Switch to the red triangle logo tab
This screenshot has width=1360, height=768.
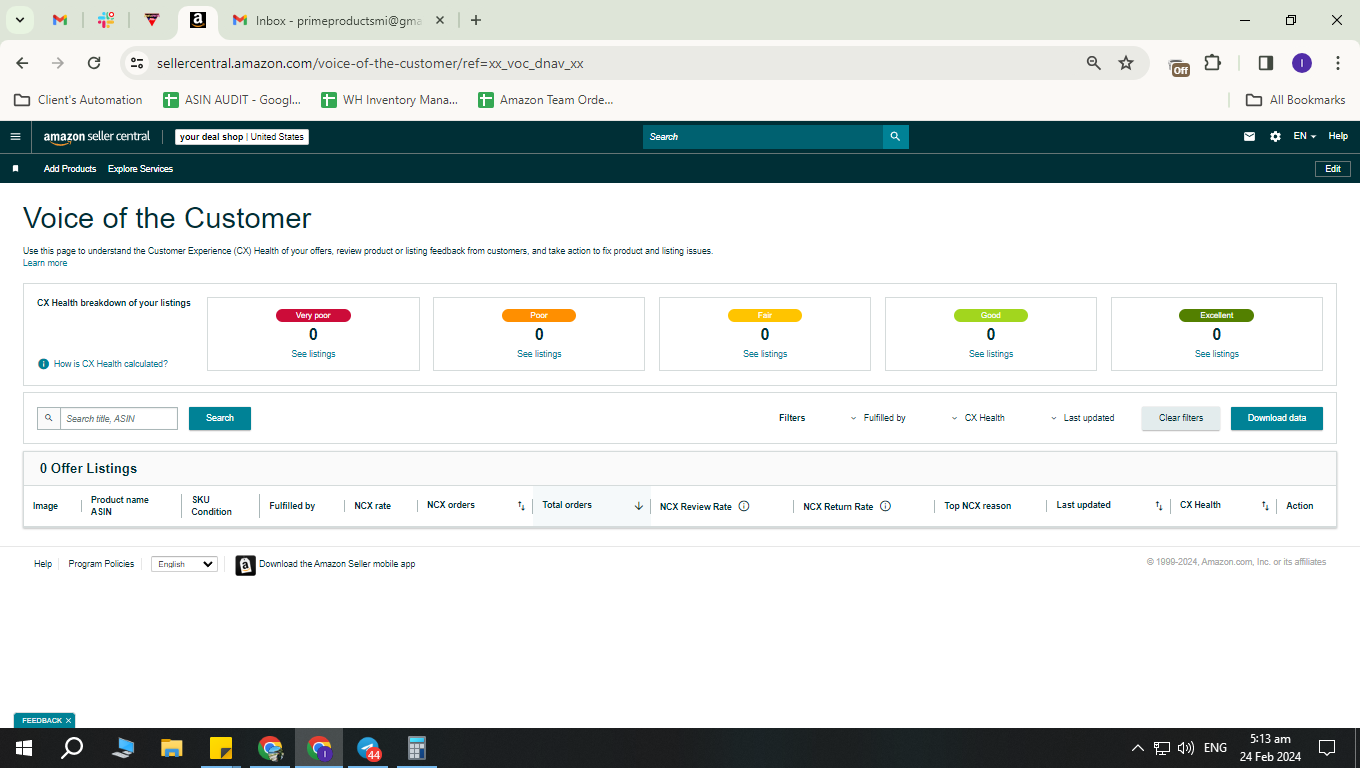(152, 20)
